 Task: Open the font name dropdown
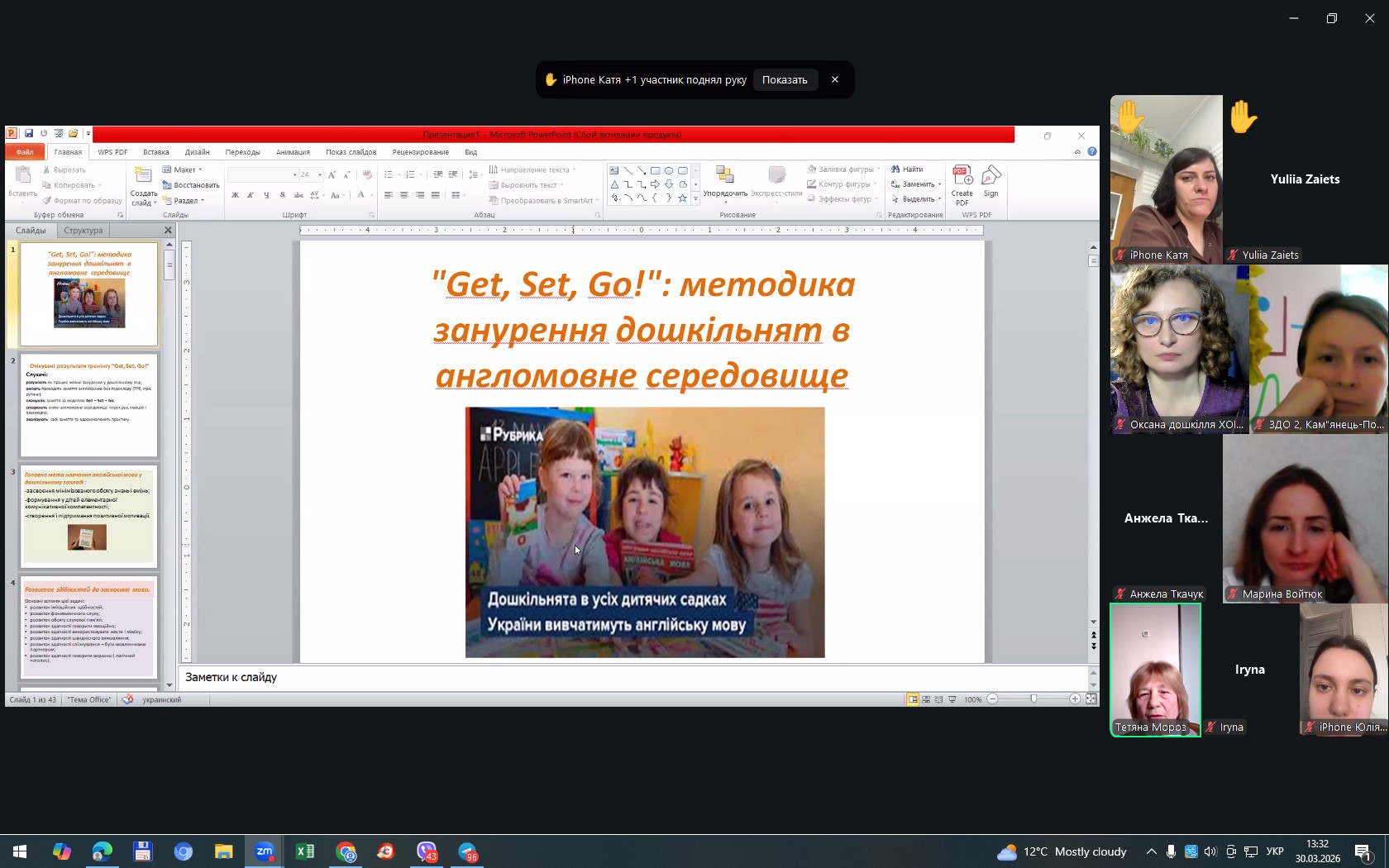pyautogui.click(x=294, y=174)
